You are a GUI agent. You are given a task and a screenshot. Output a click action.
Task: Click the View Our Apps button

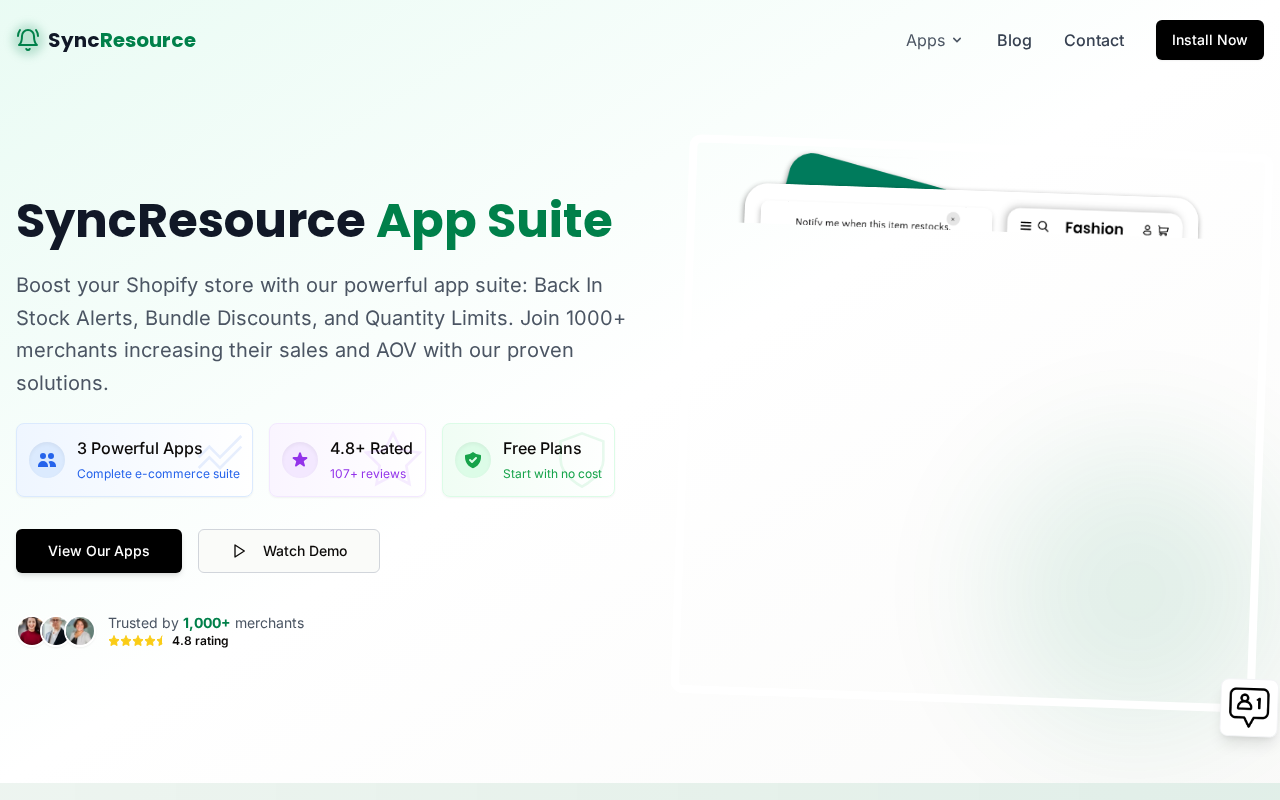tap(99, 551)
